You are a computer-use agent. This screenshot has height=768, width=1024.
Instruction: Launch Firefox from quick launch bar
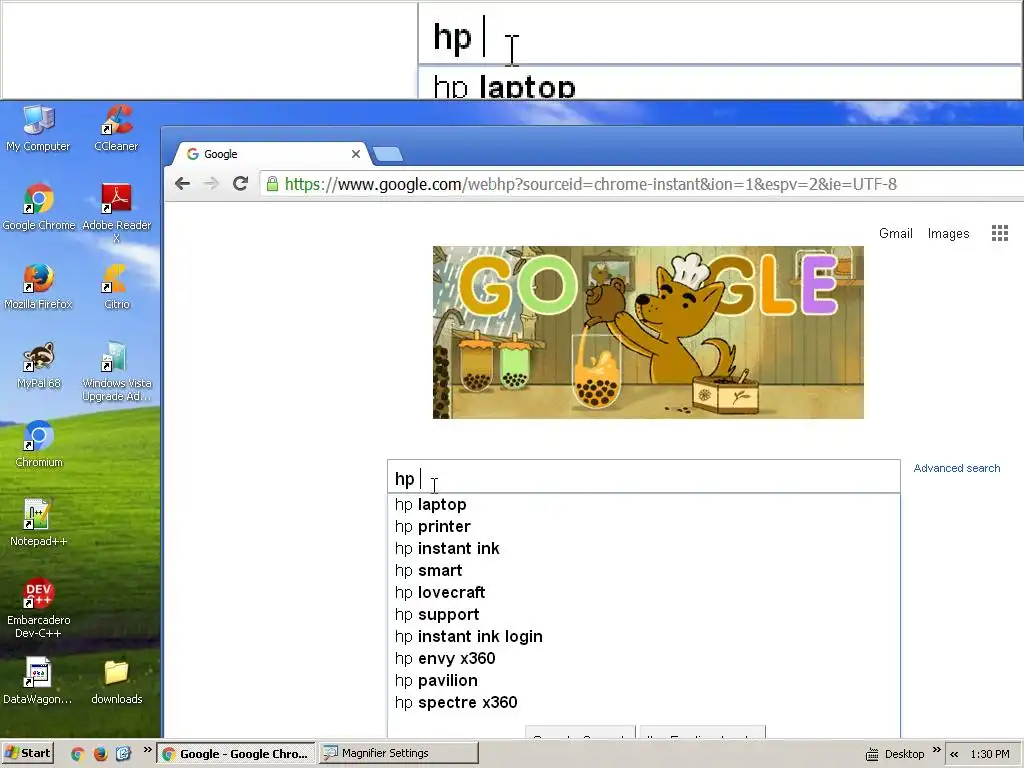pos(100,754)
